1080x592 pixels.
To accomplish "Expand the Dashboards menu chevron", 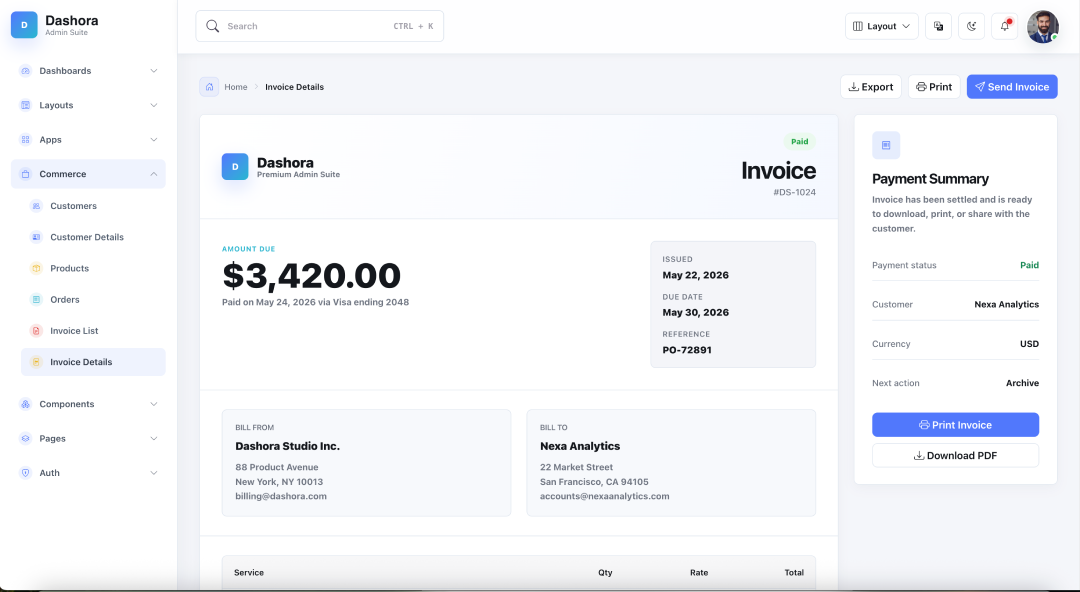I will pos(154,71).
